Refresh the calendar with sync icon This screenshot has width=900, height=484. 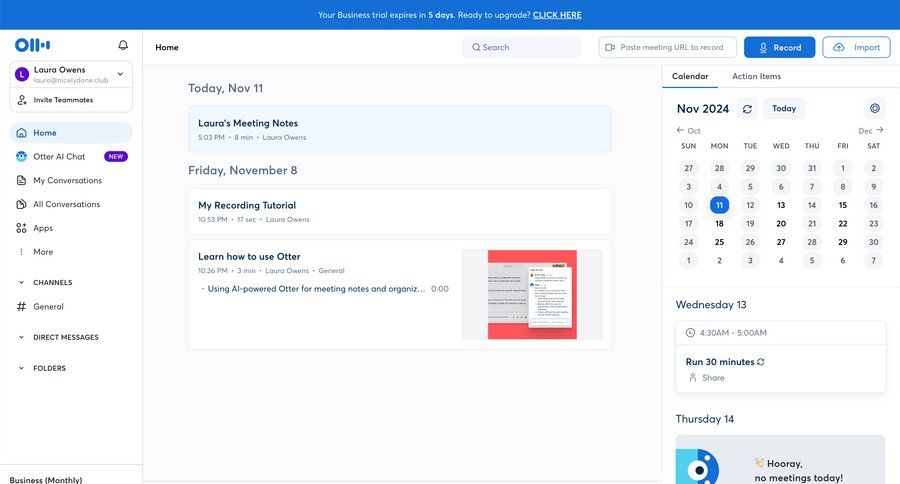coord(747,109)
